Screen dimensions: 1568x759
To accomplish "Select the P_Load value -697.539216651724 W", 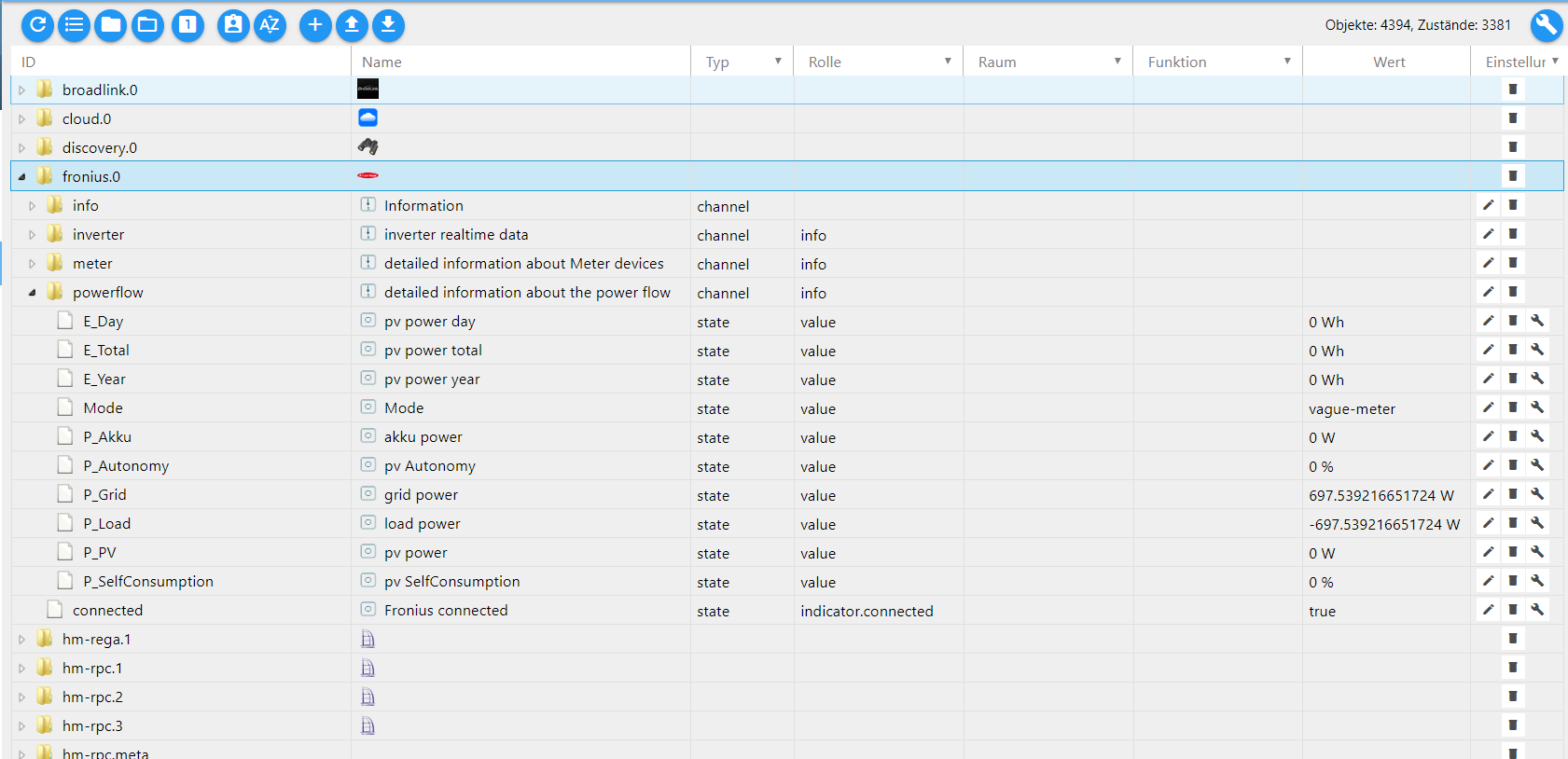I will (1384, 524).
